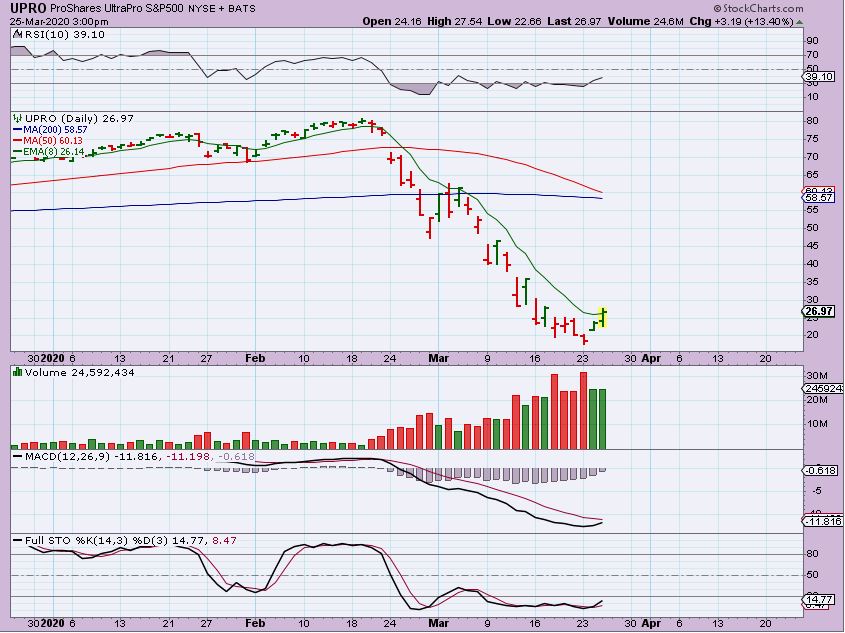Click the 24592434 volume tag on right axis
This screenshot has width=845, height=633.
tap(823, 388)
